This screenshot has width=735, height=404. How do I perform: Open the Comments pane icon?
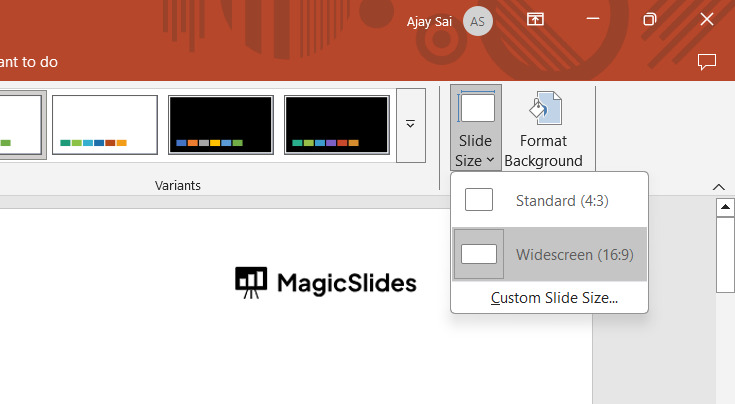pos(707,62)
